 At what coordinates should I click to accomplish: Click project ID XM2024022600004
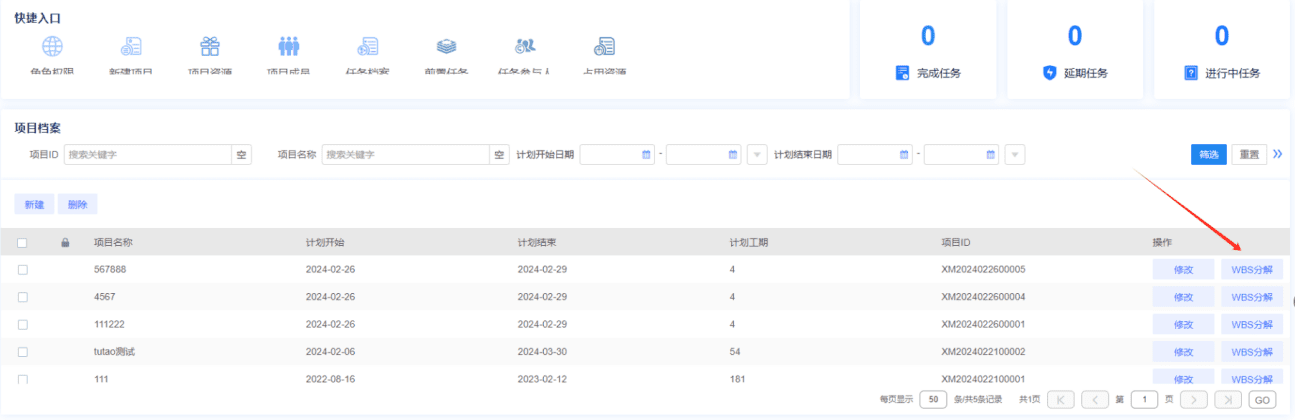coord(983,297)
